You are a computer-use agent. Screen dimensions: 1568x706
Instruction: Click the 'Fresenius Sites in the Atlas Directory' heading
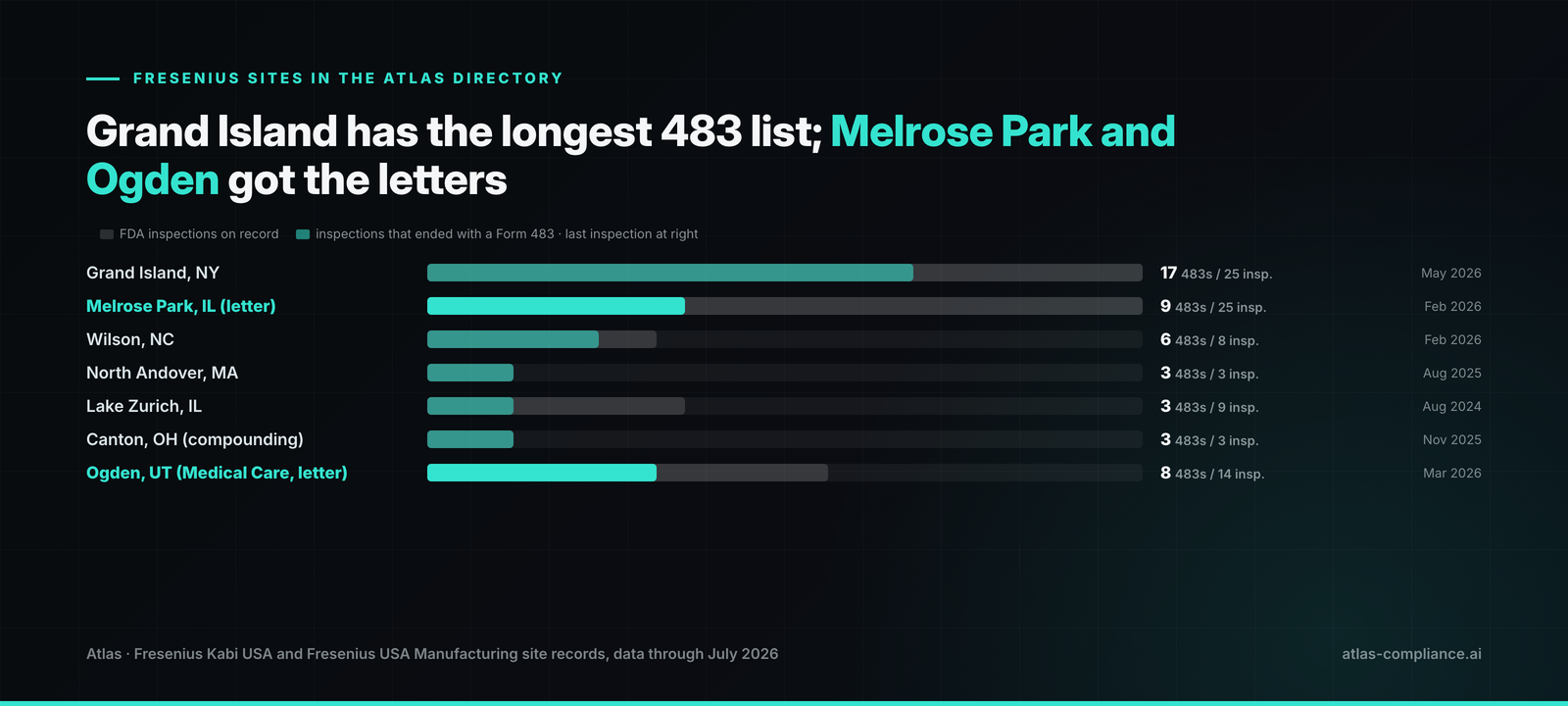pos(348,78)
